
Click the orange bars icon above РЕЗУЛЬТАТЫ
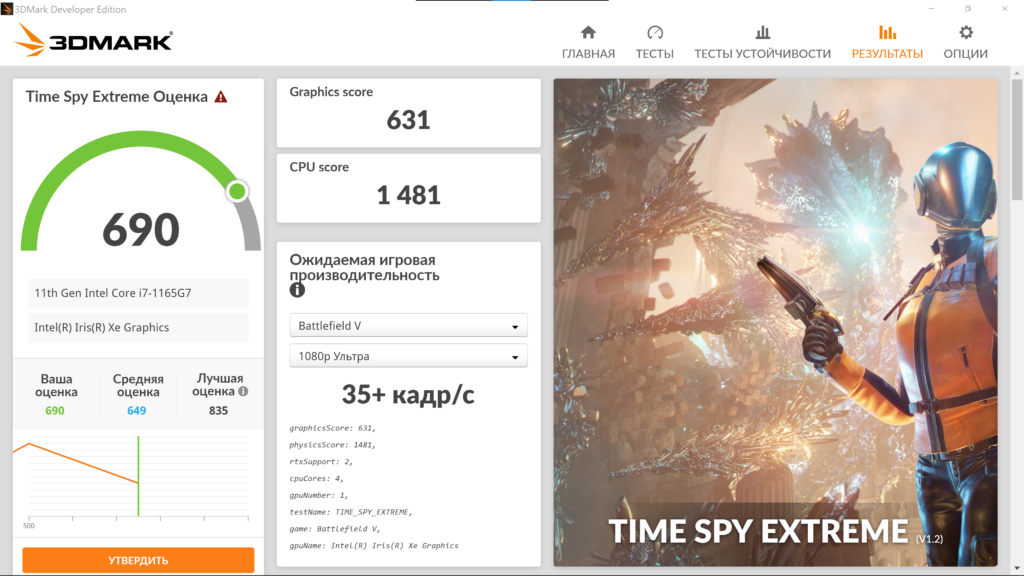888,32
